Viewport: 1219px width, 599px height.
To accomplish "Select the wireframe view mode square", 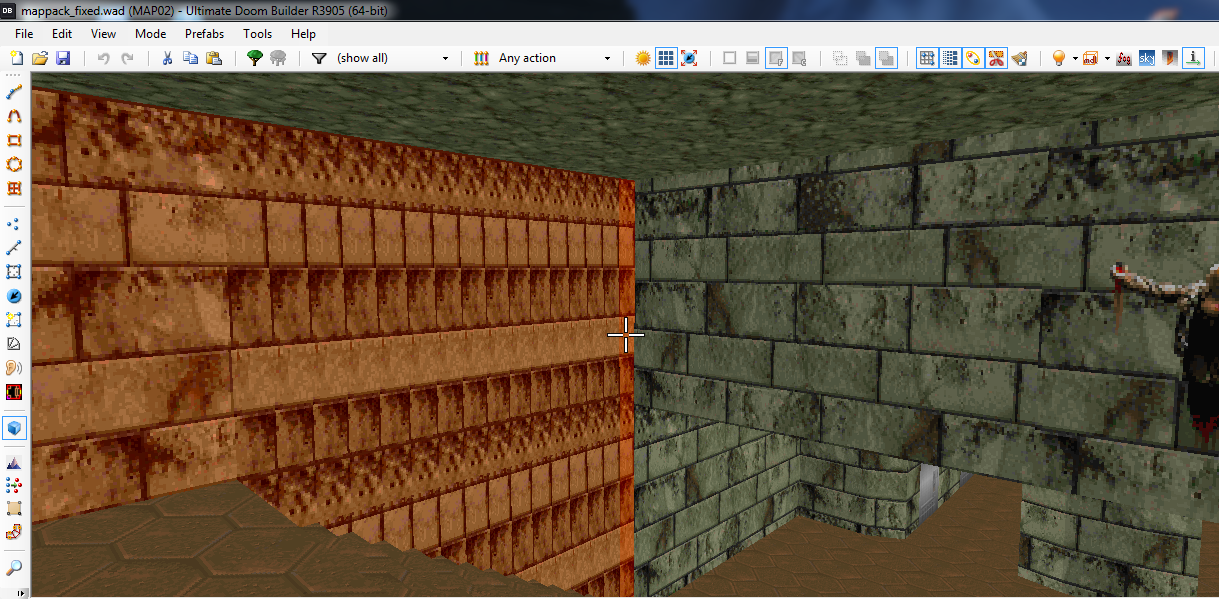I will point(730,58).
